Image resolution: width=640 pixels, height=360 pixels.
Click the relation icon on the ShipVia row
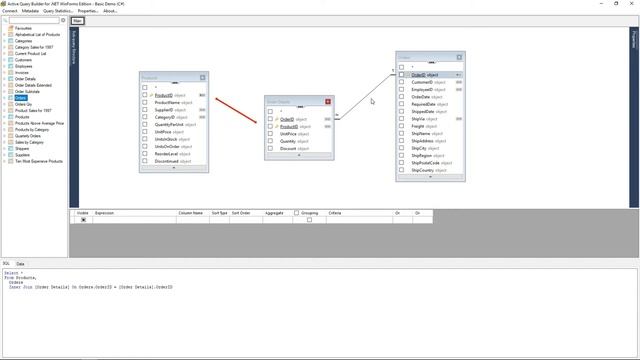(459, 119)
